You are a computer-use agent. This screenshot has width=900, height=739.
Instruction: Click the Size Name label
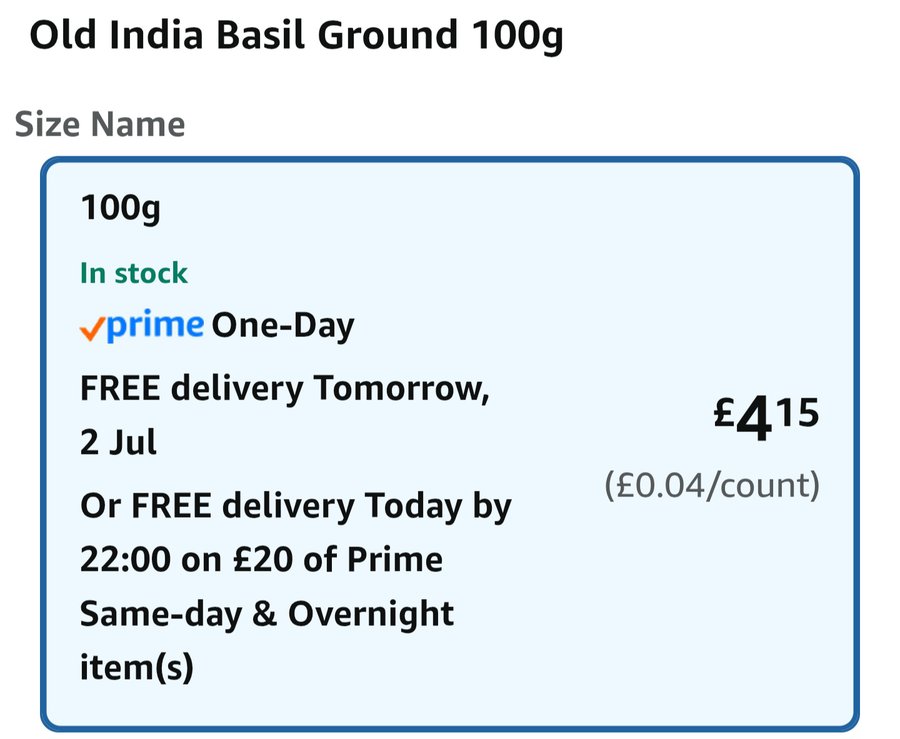(100, 124)
